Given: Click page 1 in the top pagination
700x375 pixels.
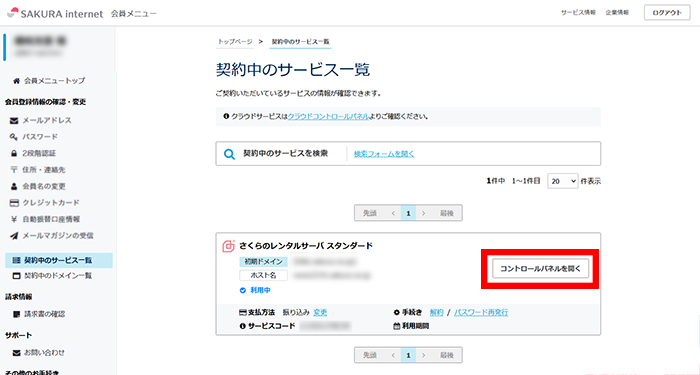Looking at the screenshot, I should click(x=408, y=213).
